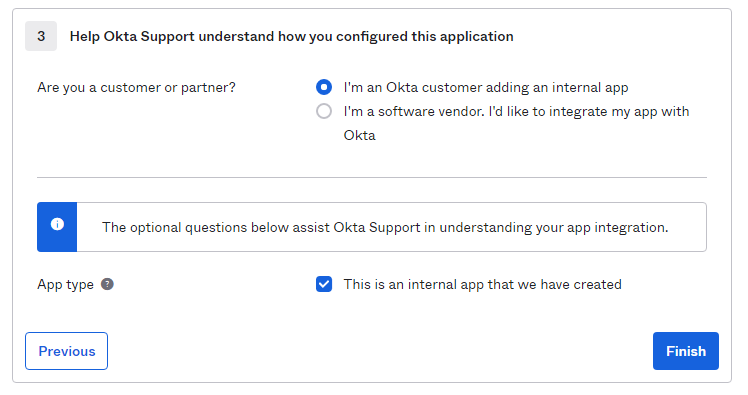Uncheck the internal app checkbox
The height and width of the screenshot is (395, 748).
point(324,284)
